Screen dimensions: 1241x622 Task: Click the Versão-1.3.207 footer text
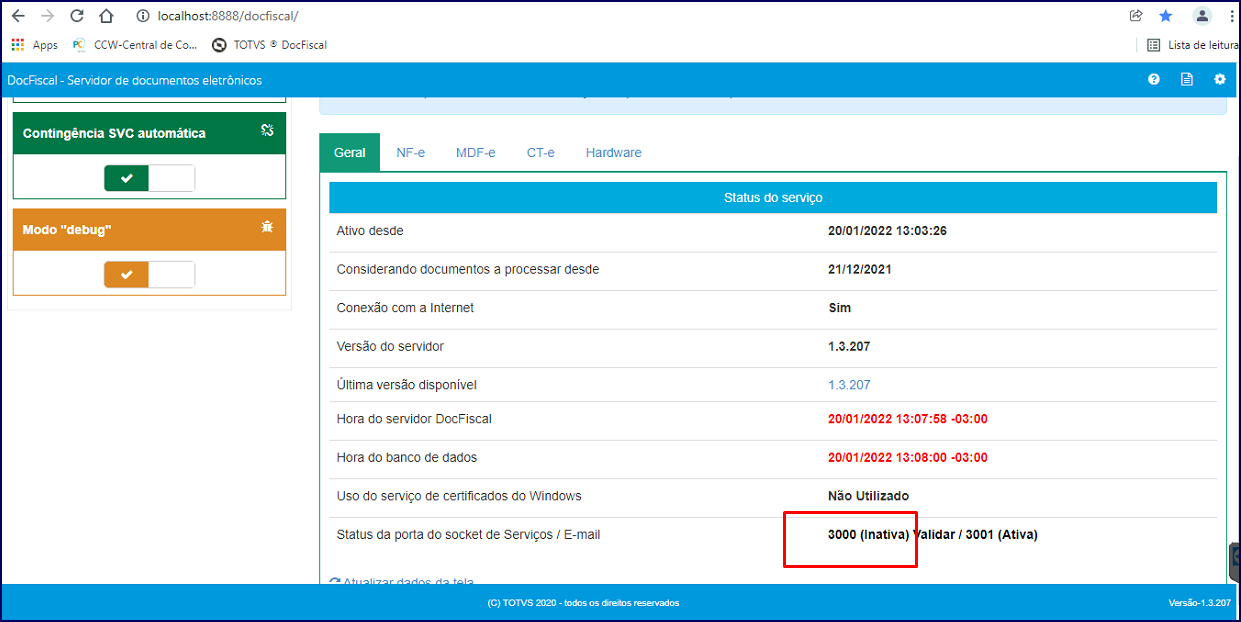tap(1198, 603)
